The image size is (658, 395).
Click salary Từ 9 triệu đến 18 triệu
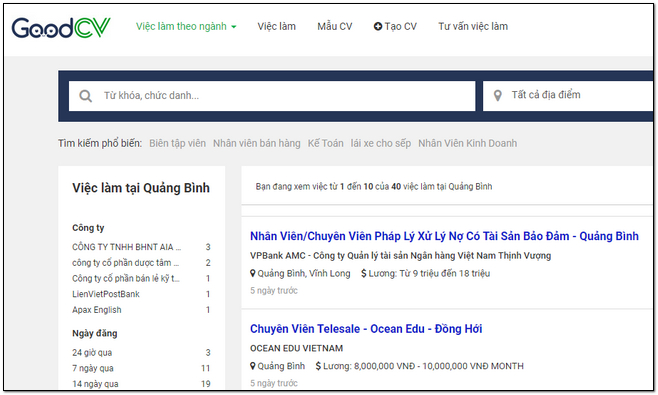tap(444, 274)
